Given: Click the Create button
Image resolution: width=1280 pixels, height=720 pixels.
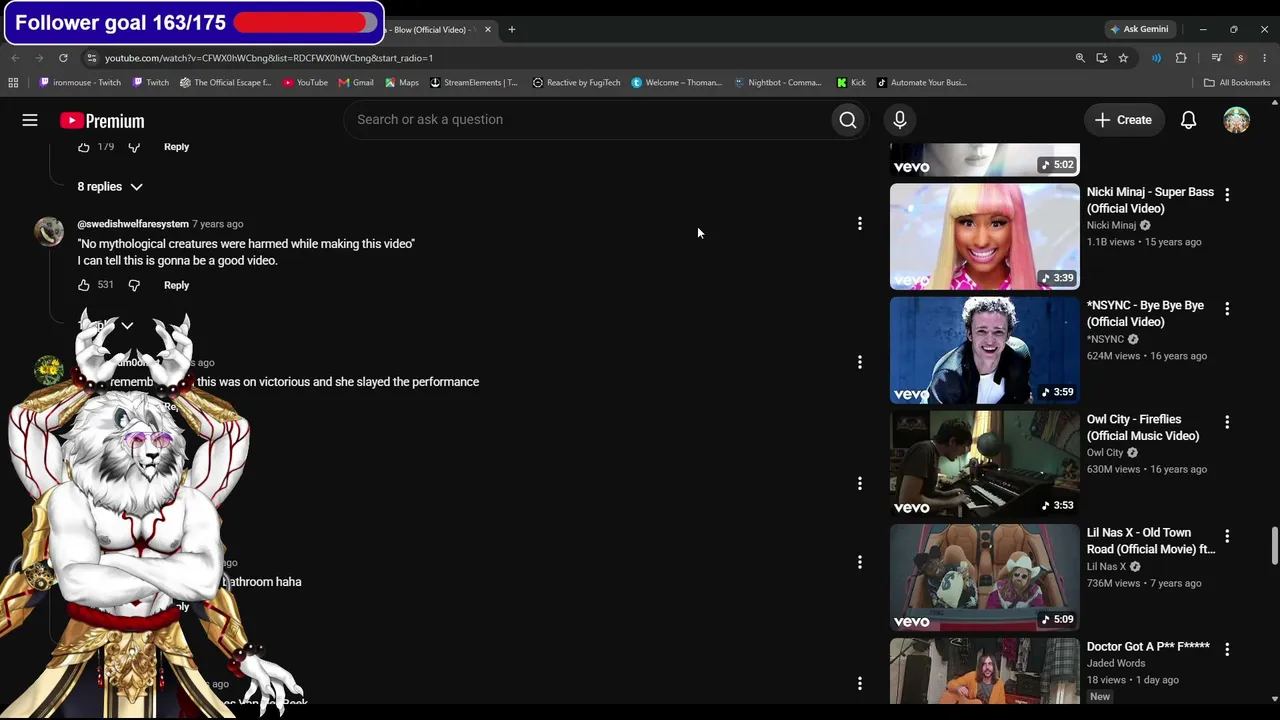Looking at the screenshot, I should (x=1124, y=120).
